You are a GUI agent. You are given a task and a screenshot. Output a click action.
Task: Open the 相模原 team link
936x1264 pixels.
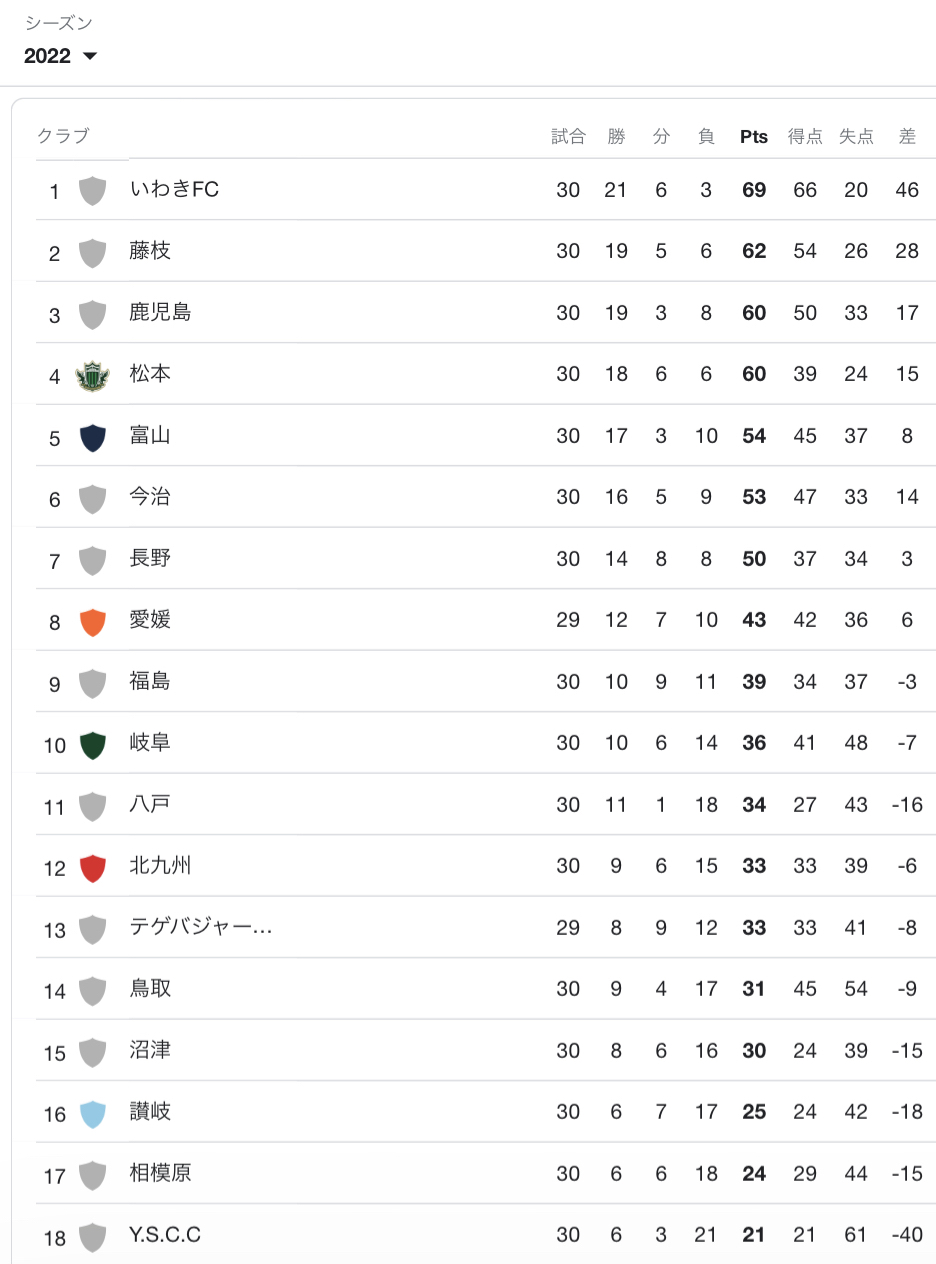coord(160,1173)
